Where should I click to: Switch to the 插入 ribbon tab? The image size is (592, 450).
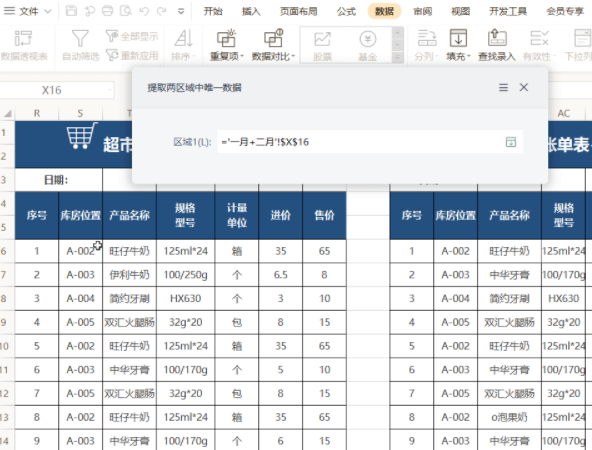(251, 11)
